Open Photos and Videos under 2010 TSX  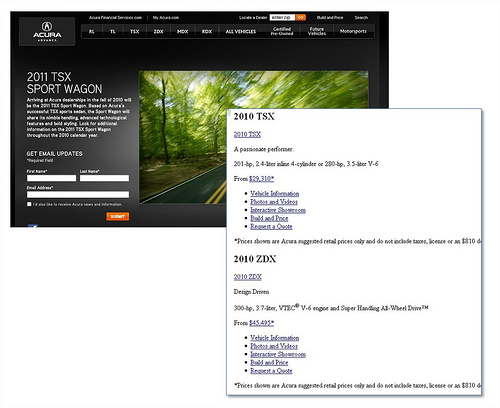click(x=274, y=202)
